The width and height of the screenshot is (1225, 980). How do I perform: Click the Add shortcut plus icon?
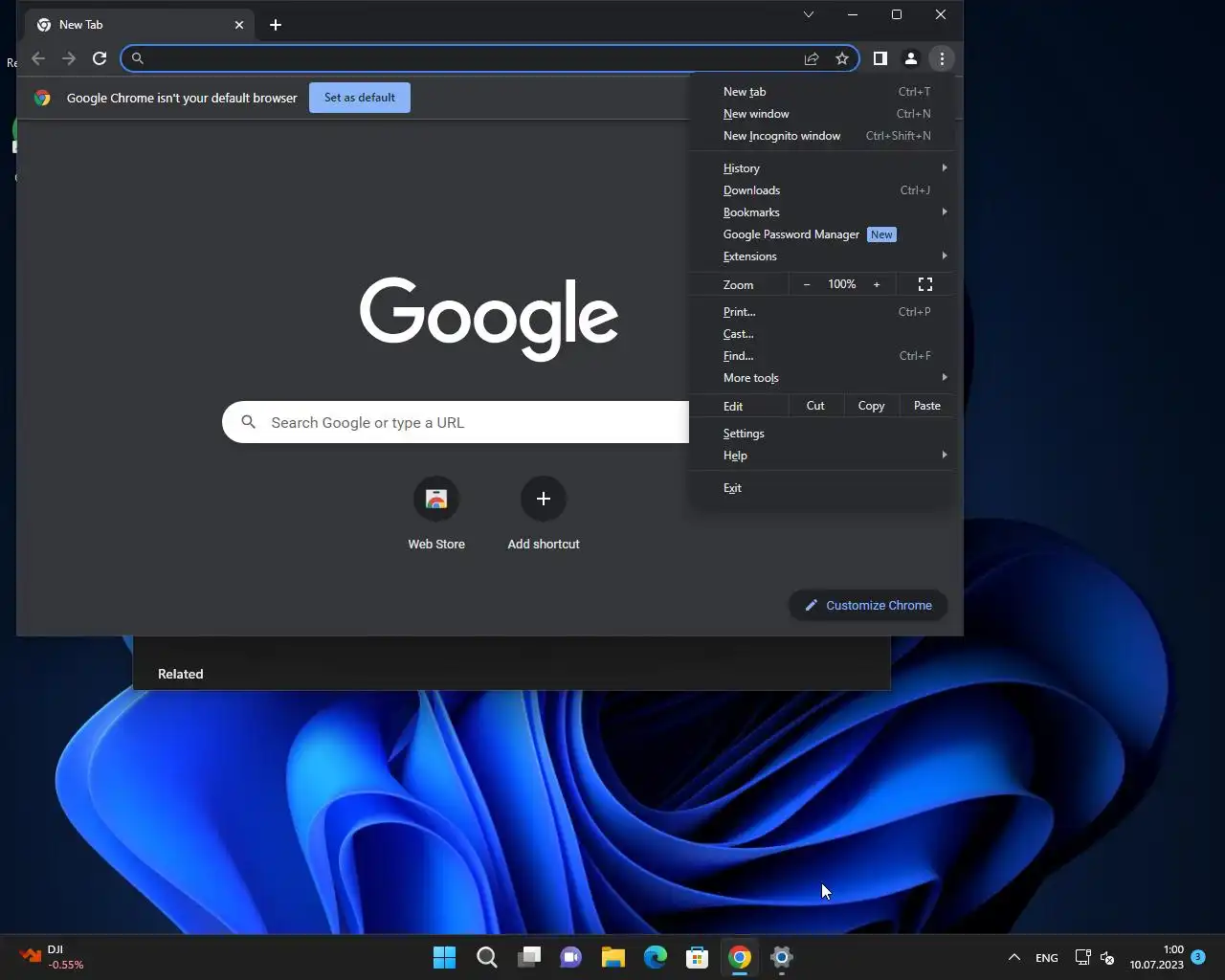tap(544, 499)
